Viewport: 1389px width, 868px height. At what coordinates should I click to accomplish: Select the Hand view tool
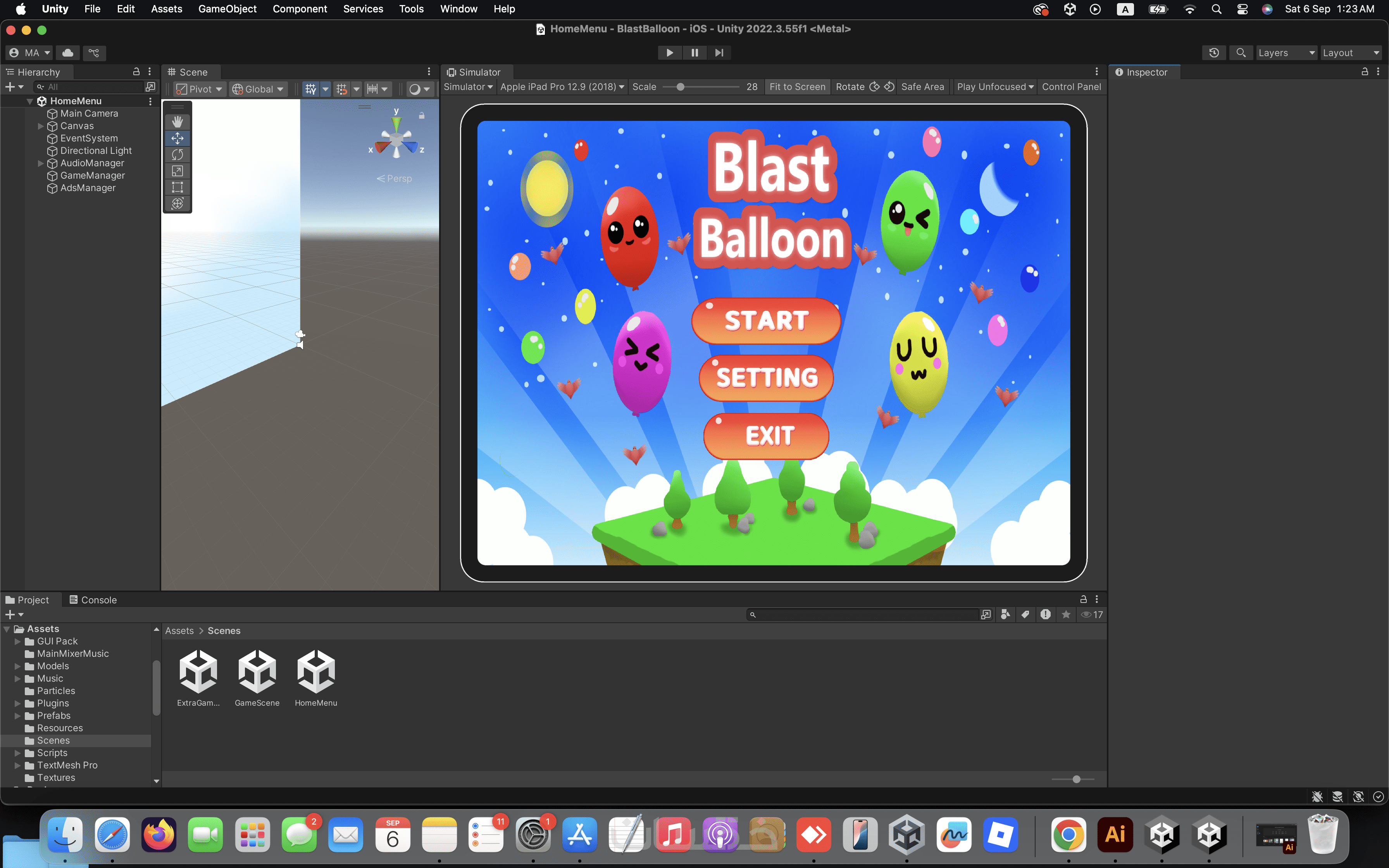pos(178,122)
